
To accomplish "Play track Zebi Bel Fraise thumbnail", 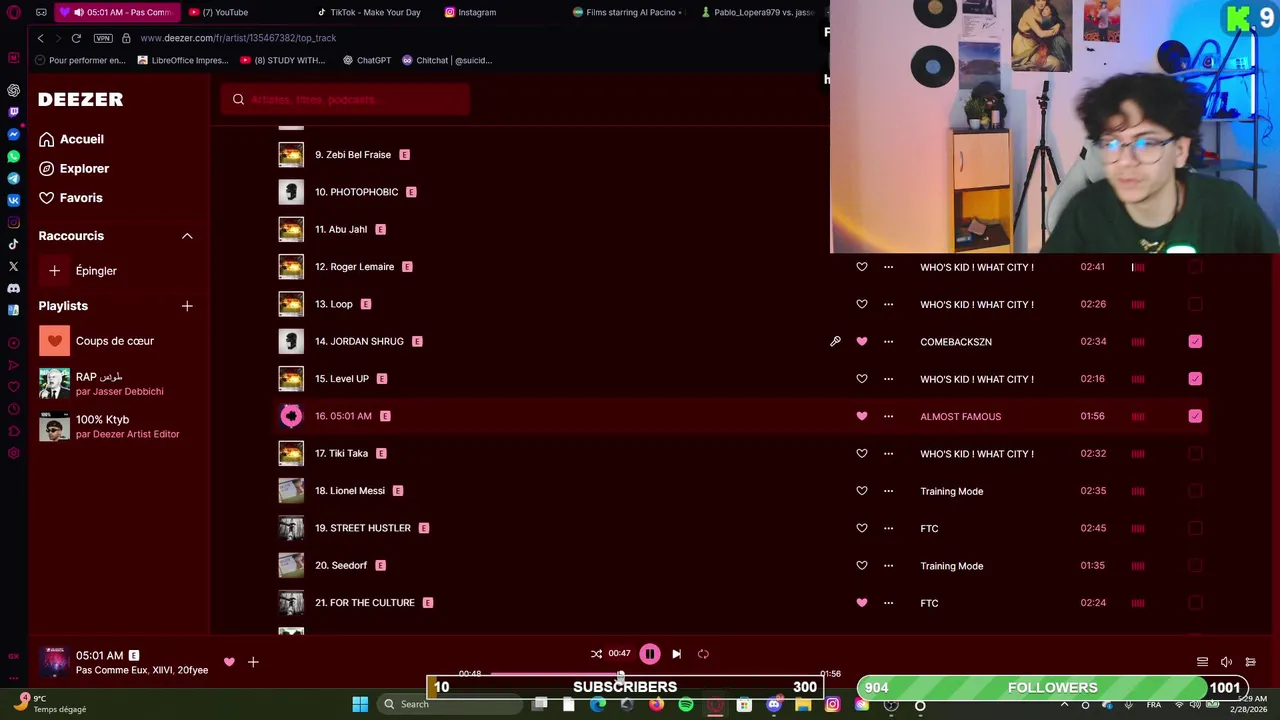I will click(x=291, y=155).
